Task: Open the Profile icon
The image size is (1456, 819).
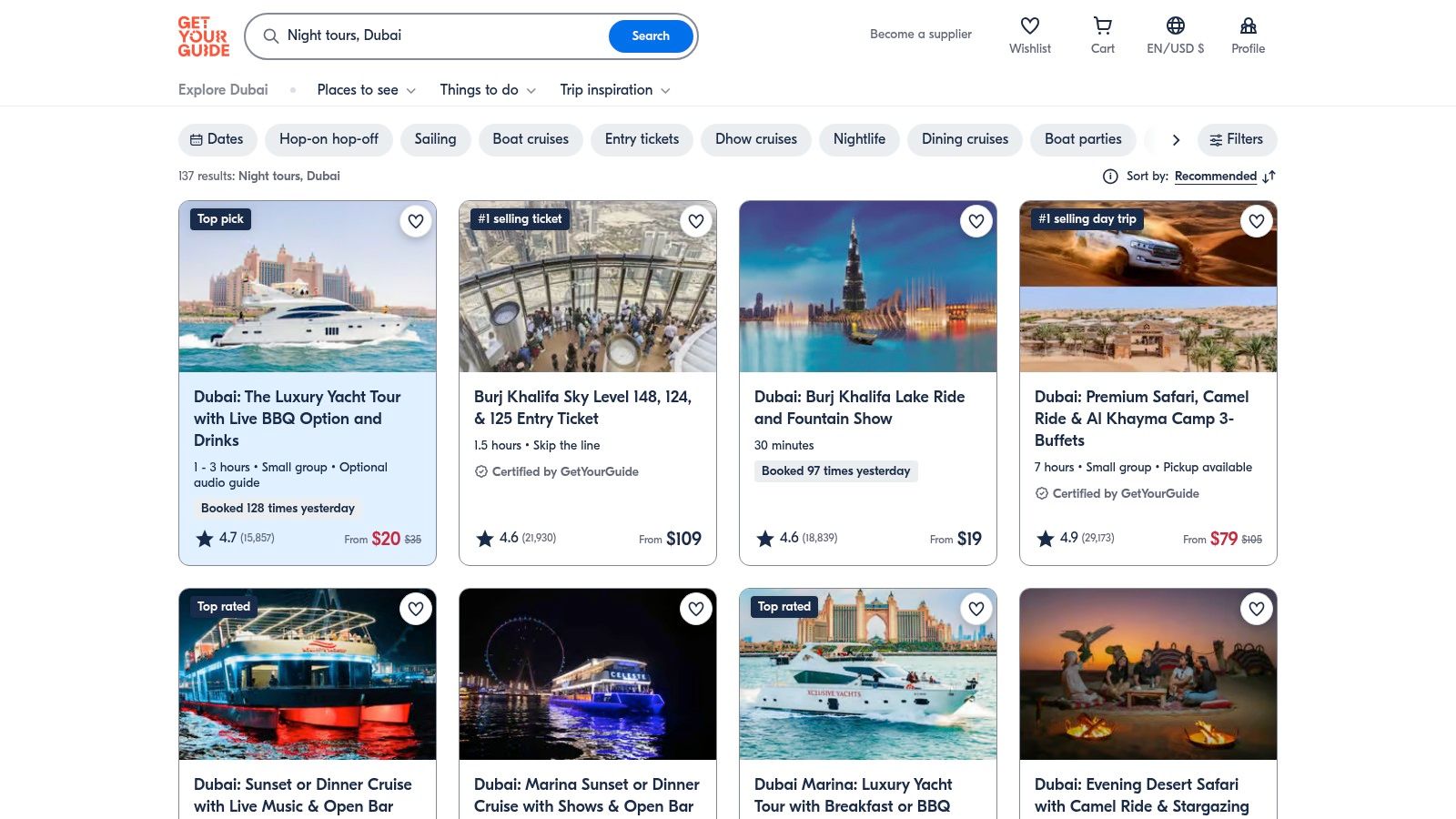Action: pos(1248,26)
